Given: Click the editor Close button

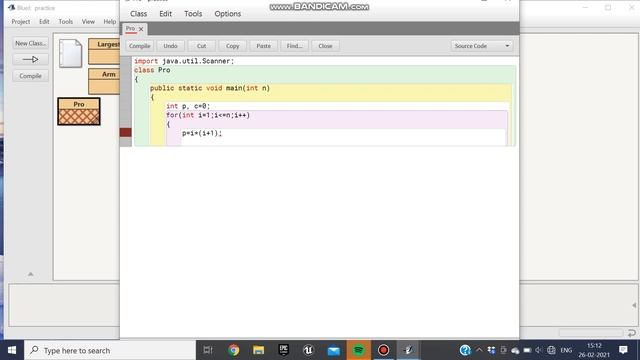Looking at the screenshot, I should pyautogui.click(x=325, y=46).
